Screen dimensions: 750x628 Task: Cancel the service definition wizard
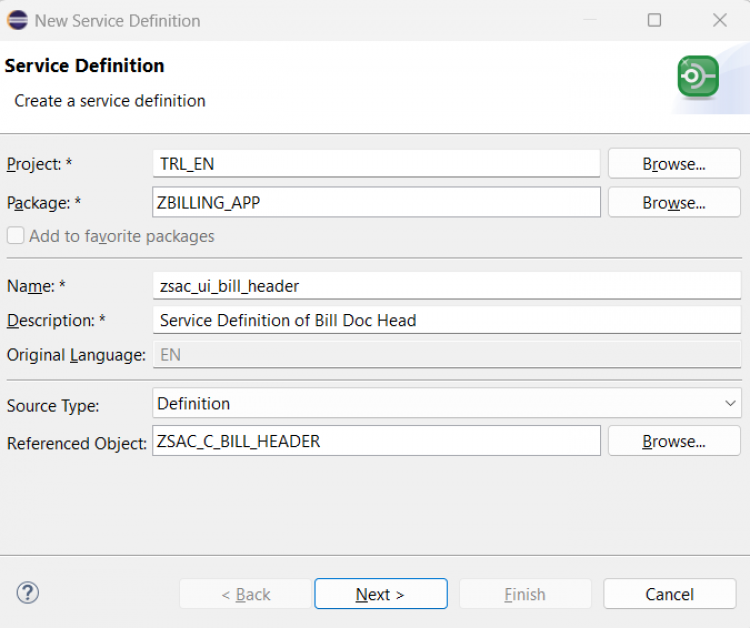(669, 594)
